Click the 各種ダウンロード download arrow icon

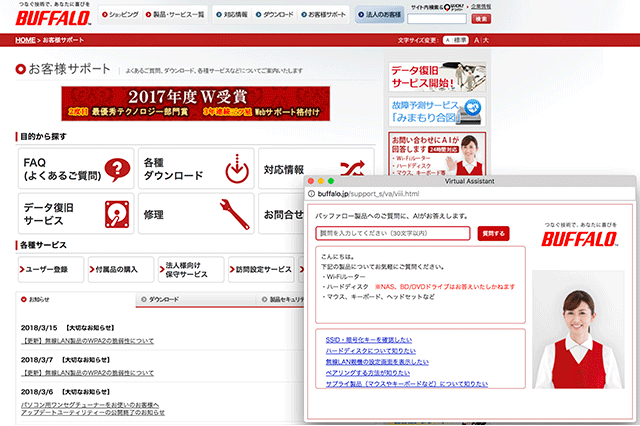(236, 169)
